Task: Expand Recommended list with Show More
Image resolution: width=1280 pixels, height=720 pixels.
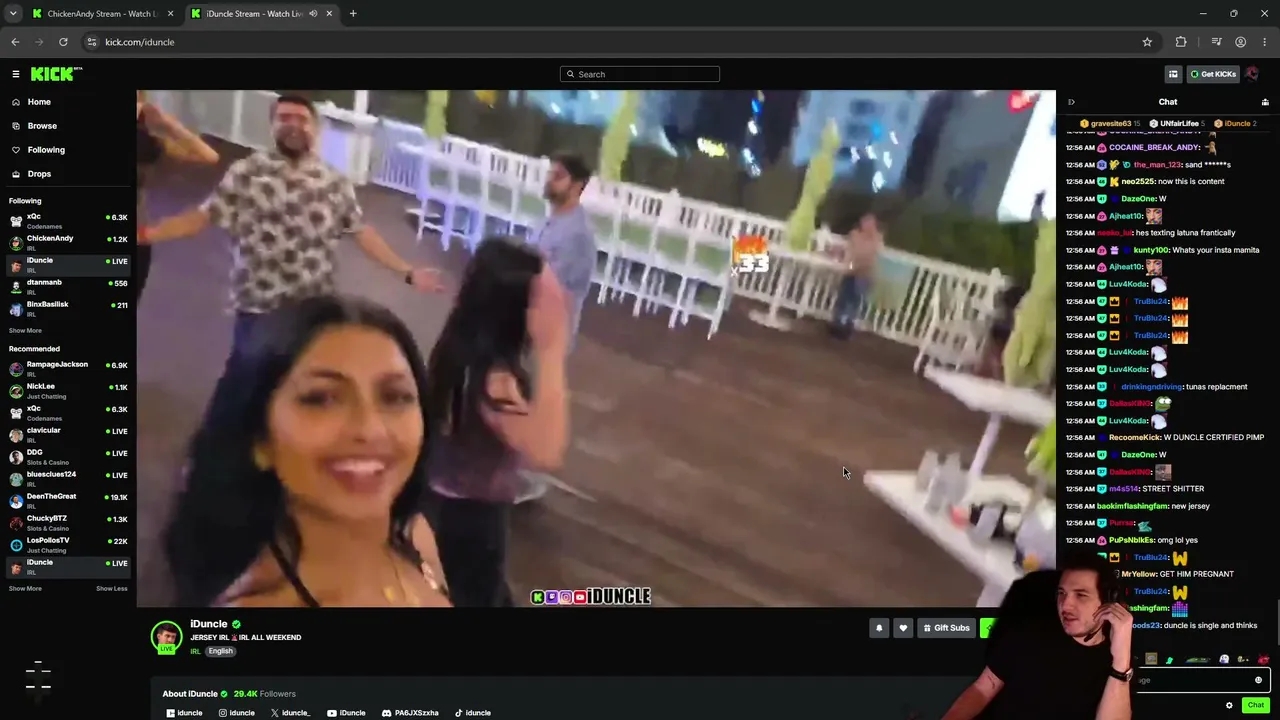Action: click(25, 589)
